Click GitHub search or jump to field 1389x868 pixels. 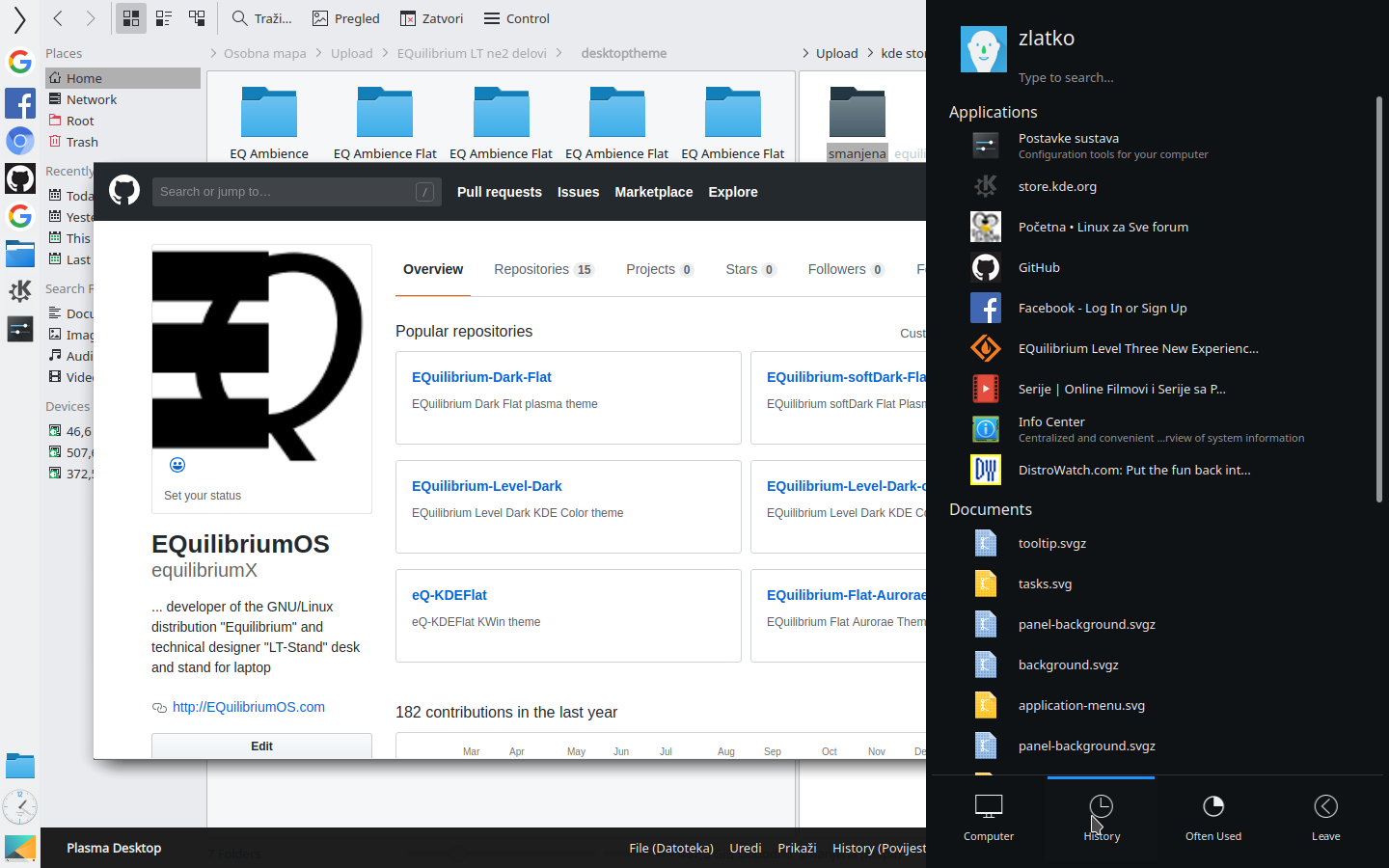296,192
